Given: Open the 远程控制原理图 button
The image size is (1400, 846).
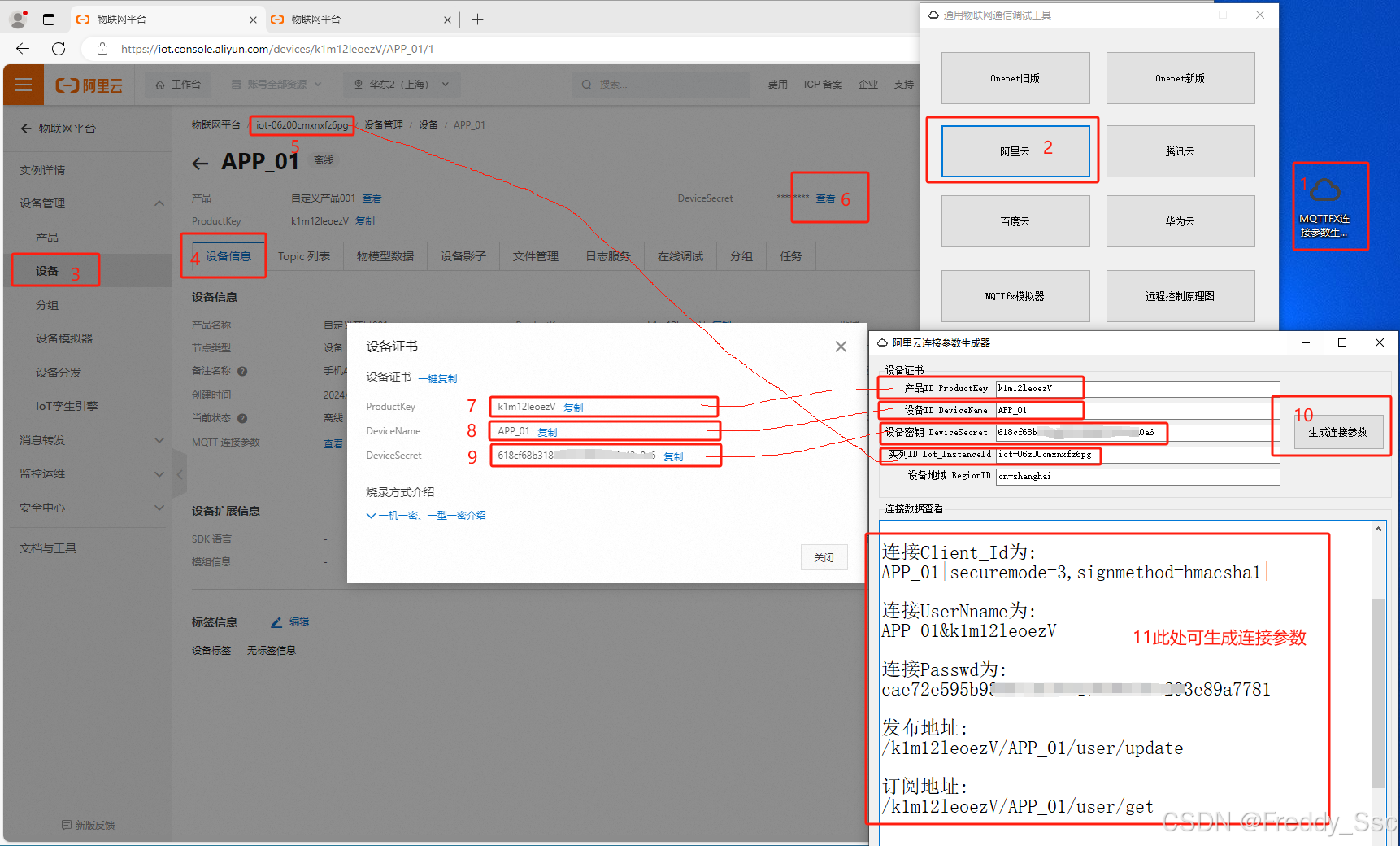Looking at the screenshot, I should pyautogui.click(x=1180, y=296).
